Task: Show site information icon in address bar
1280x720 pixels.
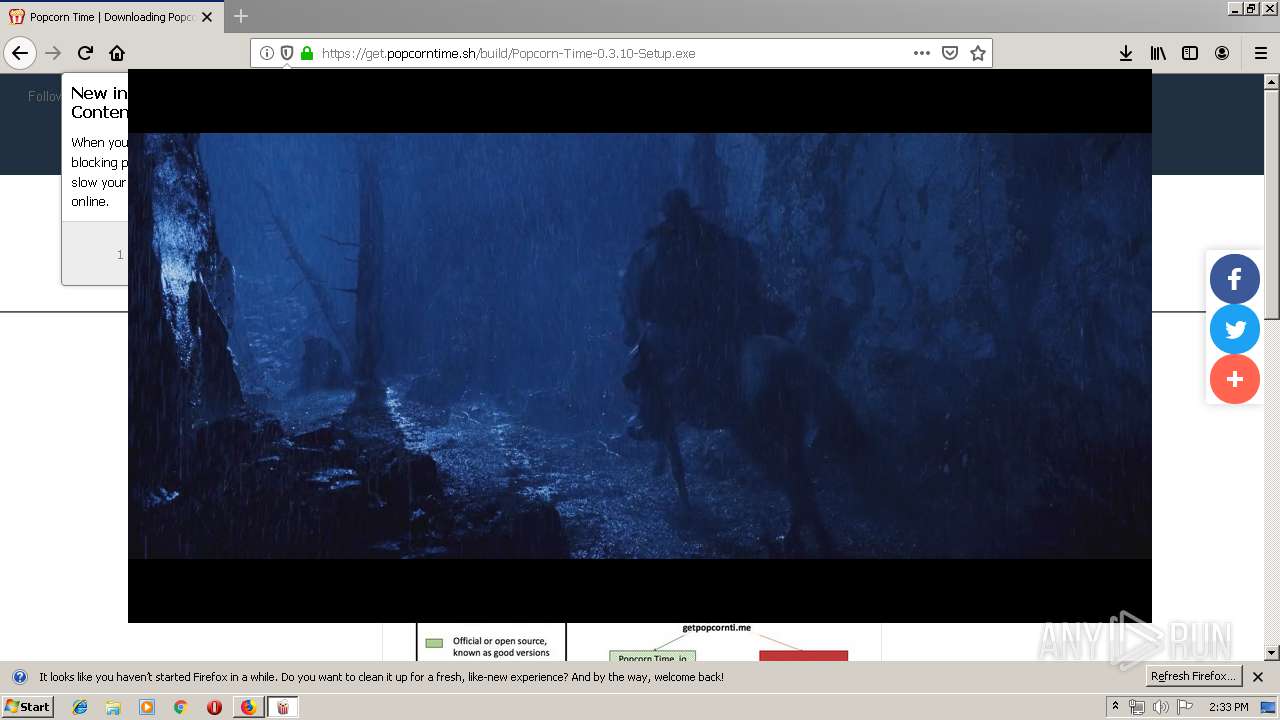Action: tap(267, 53)
